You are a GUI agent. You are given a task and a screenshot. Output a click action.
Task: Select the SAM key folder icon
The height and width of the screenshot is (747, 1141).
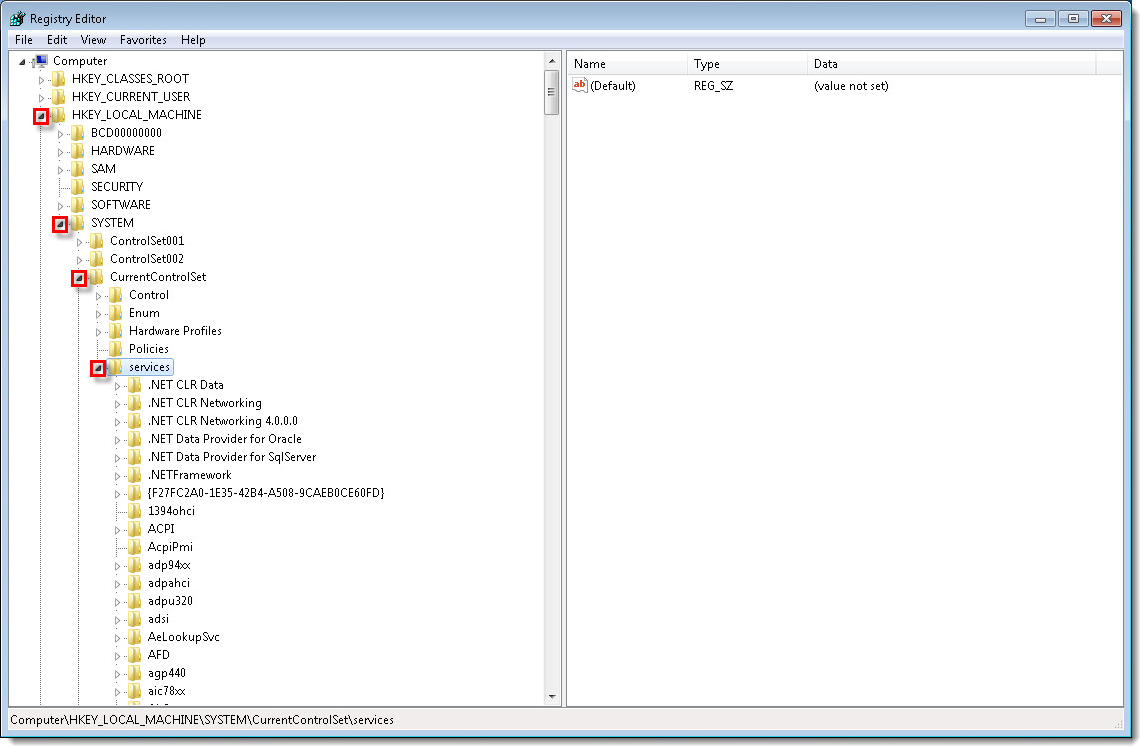click(78, 168)
